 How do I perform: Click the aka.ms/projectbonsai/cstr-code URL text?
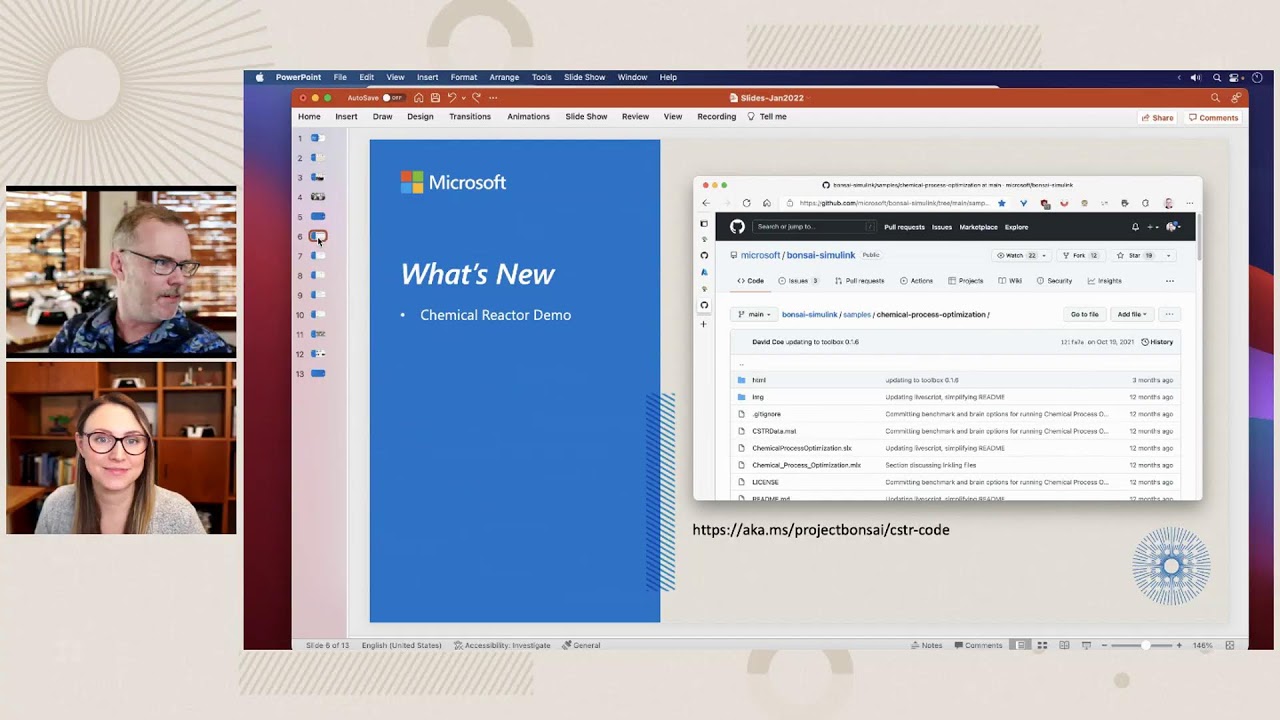point(821,530)
